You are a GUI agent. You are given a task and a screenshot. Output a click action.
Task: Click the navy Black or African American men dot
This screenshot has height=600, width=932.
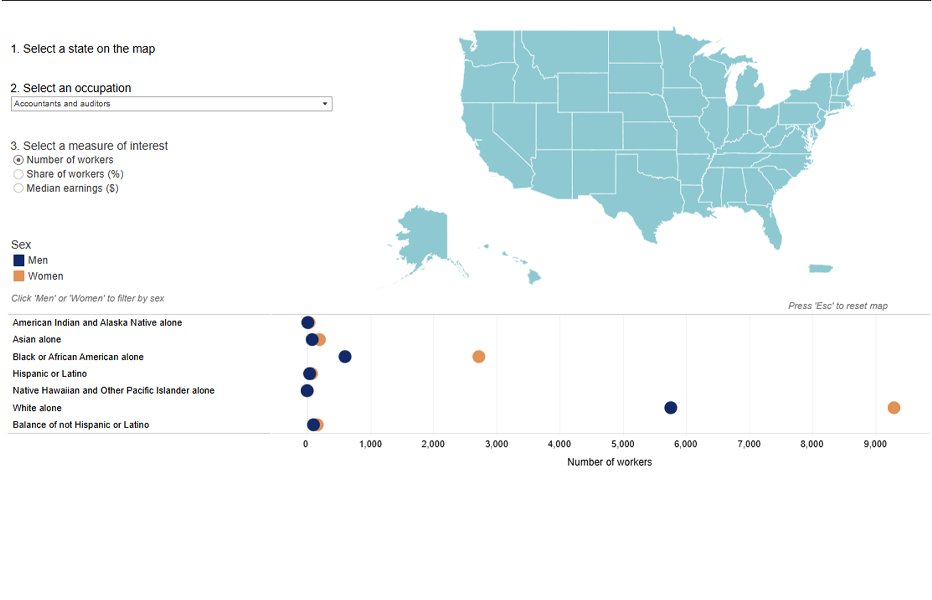point(345,357)
